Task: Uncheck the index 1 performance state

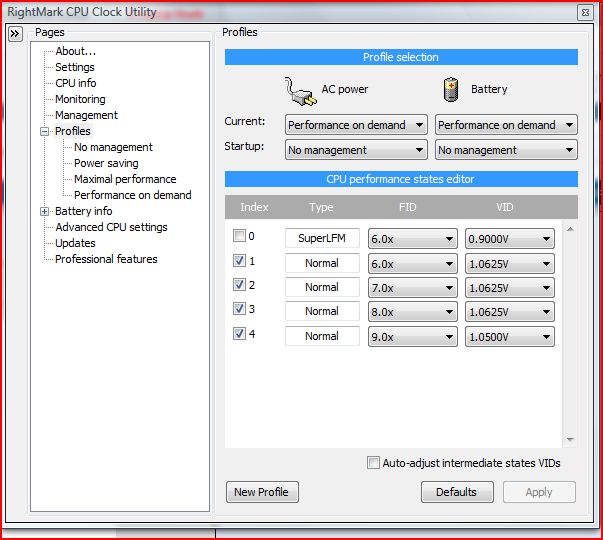Action: pos(239,261)
